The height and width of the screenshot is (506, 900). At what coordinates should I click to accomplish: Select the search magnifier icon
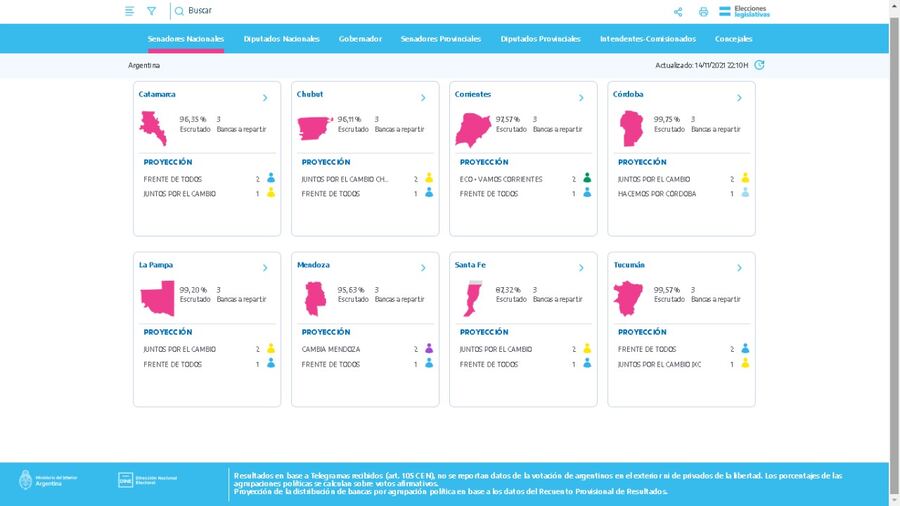coord(179,11)
